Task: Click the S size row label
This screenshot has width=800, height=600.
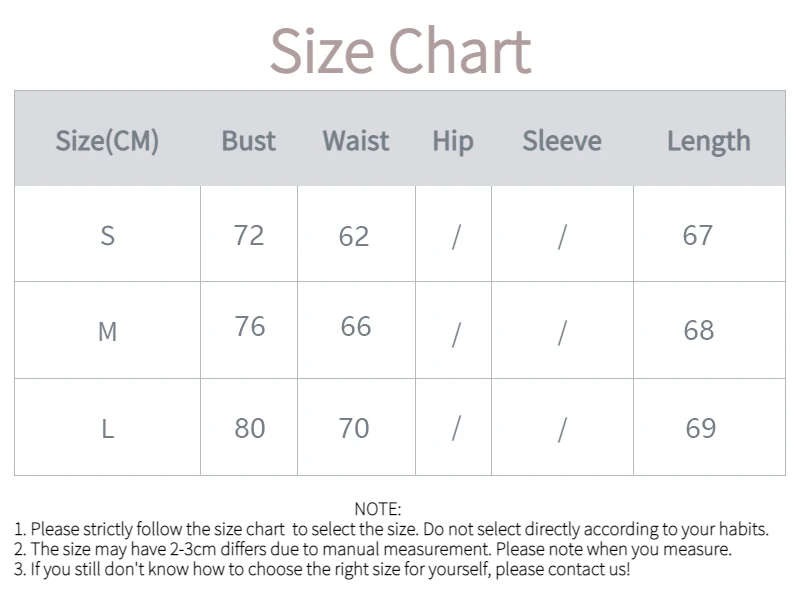Action: coord(107,236)
